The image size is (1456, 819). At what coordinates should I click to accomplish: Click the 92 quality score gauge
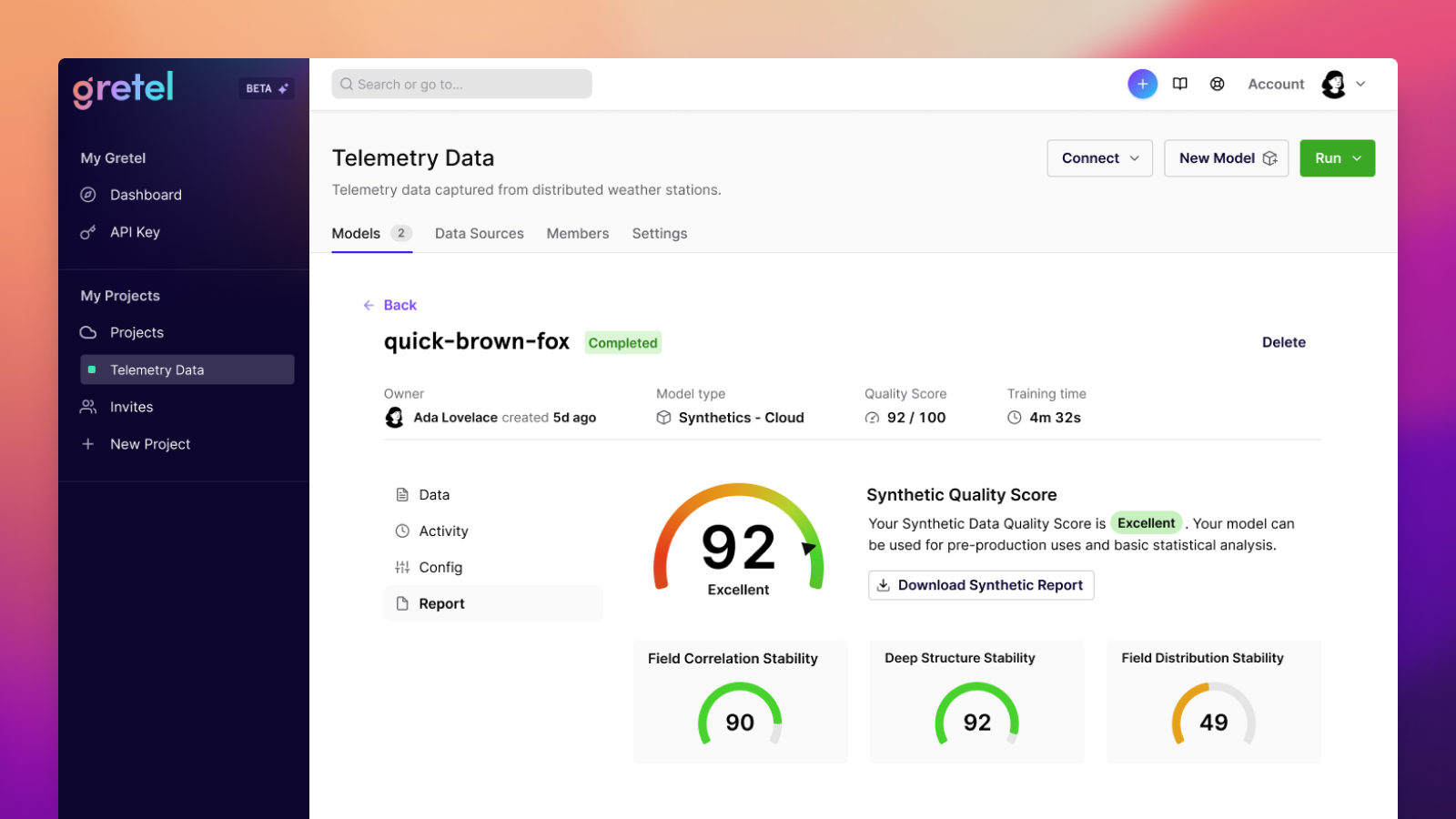[738, 542]
